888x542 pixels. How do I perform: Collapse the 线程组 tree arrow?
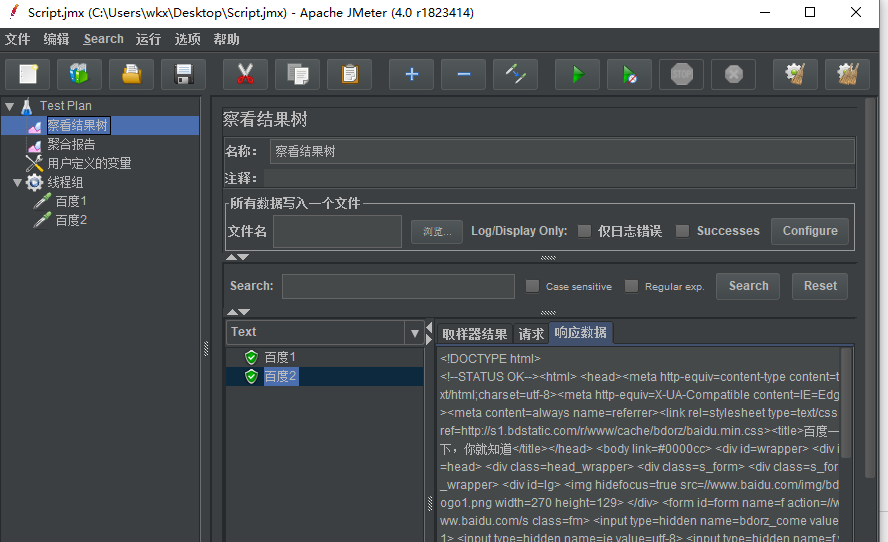point(18,182)
